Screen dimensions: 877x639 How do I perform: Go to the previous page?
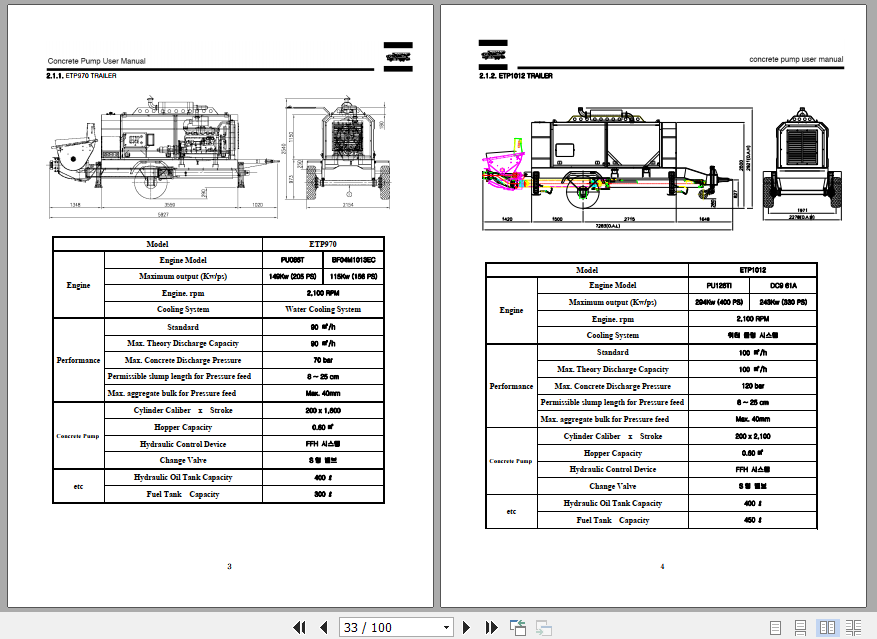pos(323,627)
